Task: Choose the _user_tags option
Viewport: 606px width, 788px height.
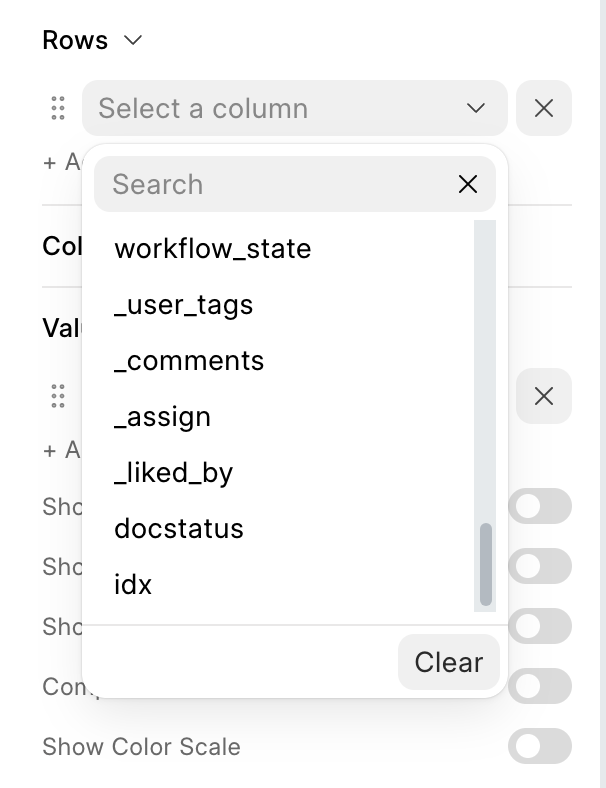Action: click(184, 304)
